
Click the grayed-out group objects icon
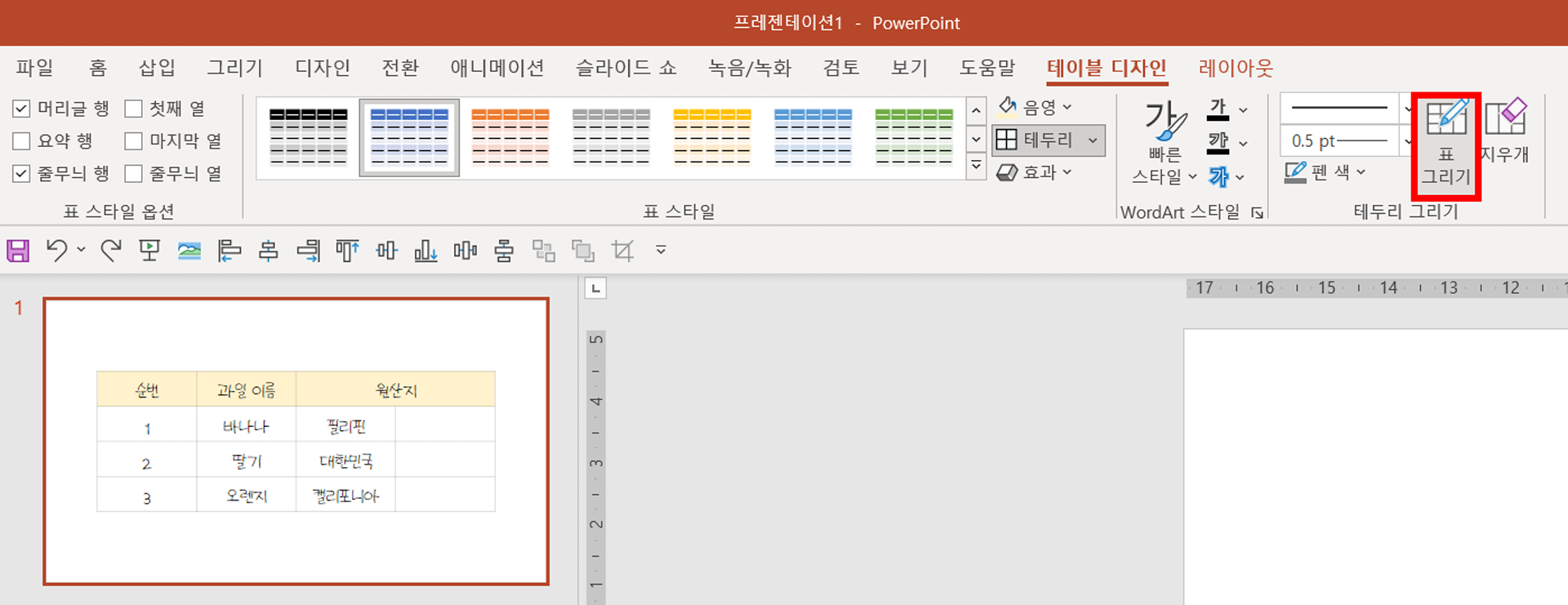[x=543, y=251]
